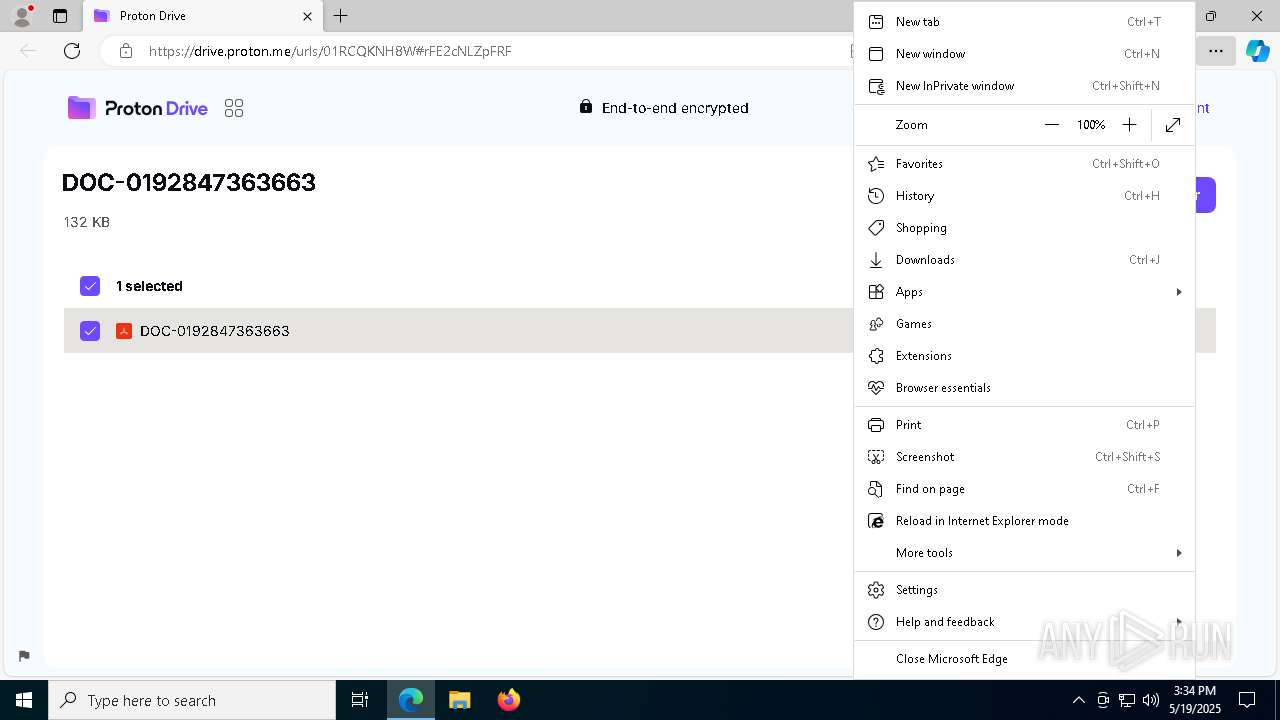Decrease zoom with minus button
Viewport: 1280px width, 720px height.
tap(1051, 125)
